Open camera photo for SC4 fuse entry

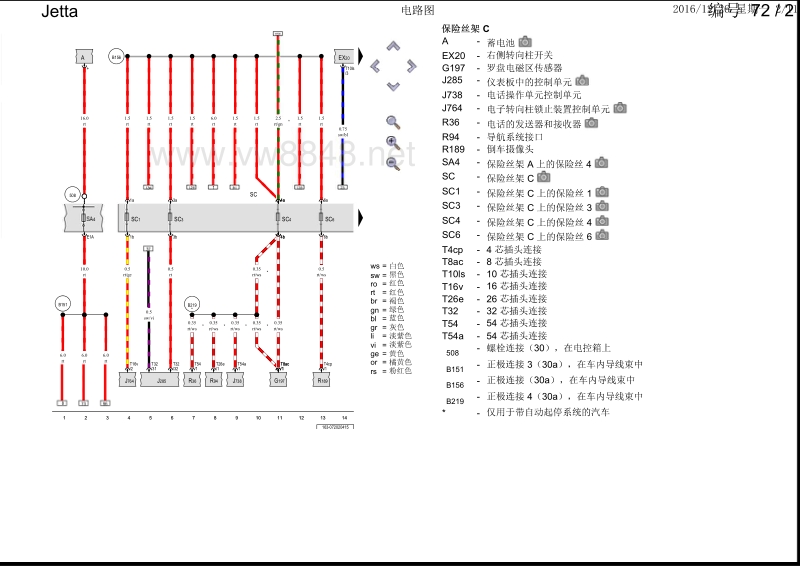[602, 221]
